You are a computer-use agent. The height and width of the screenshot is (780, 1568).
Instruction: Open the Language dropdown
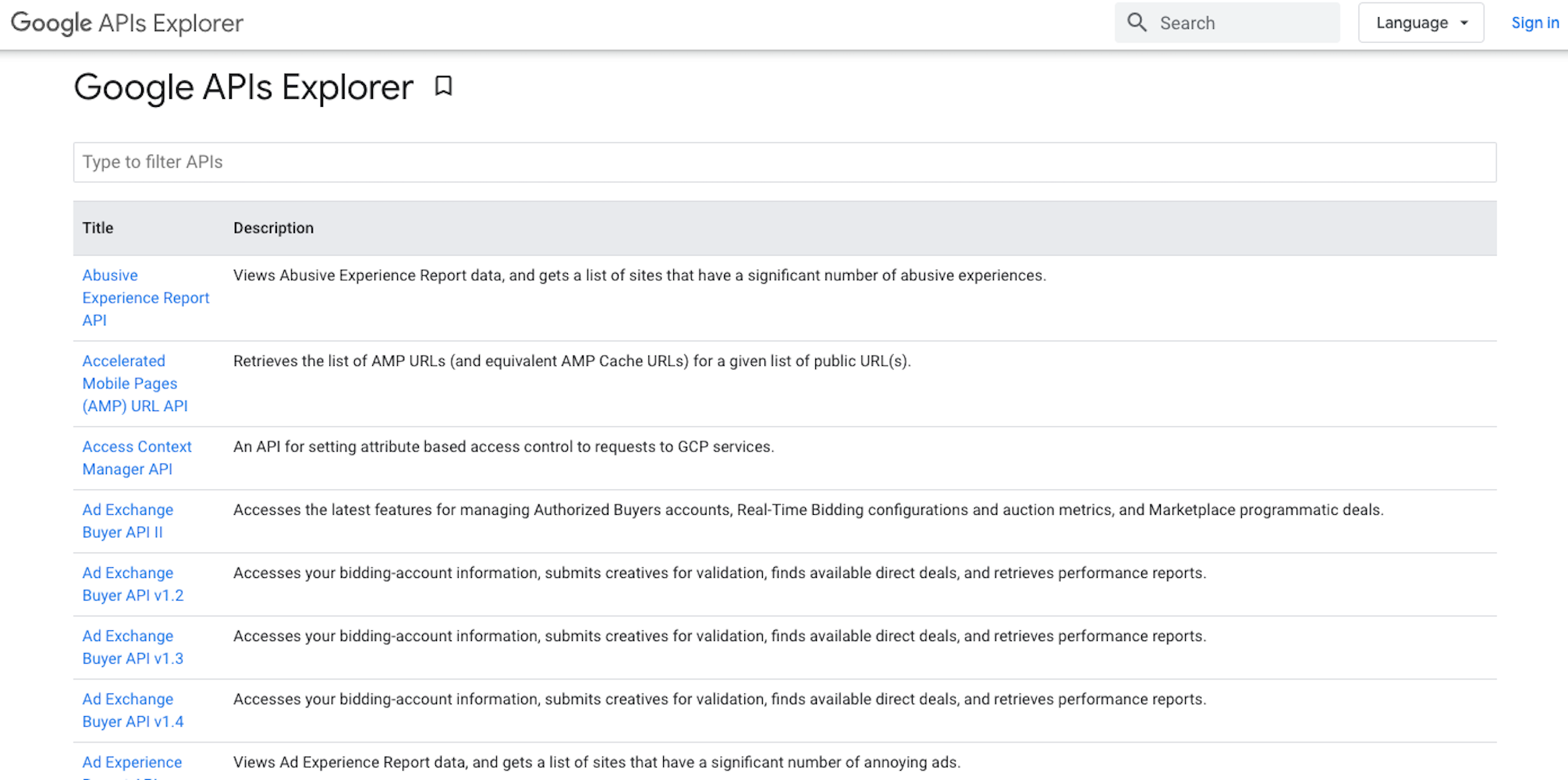click(1421, 23)
